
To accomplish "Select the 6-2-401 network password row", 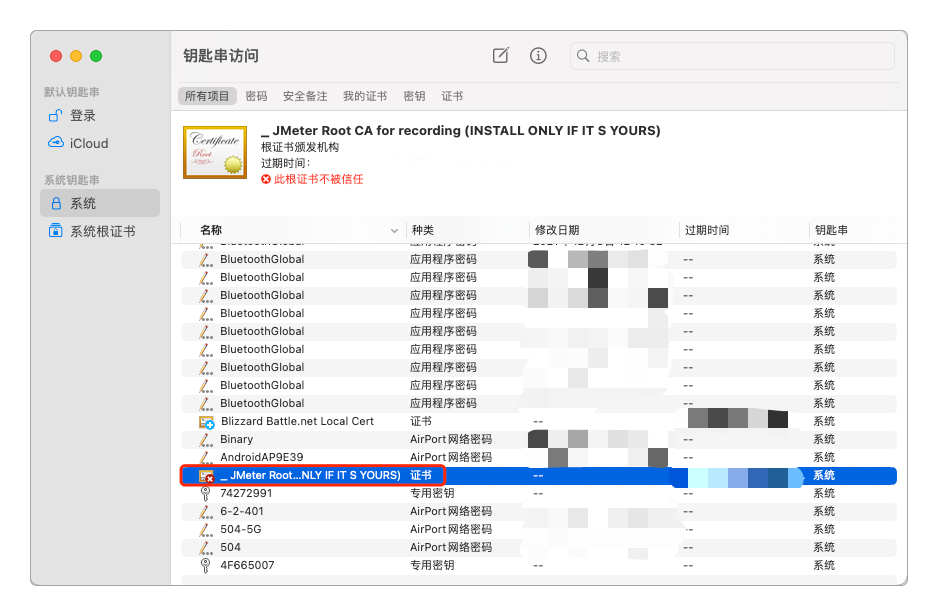I will click(x=538, y=511).
